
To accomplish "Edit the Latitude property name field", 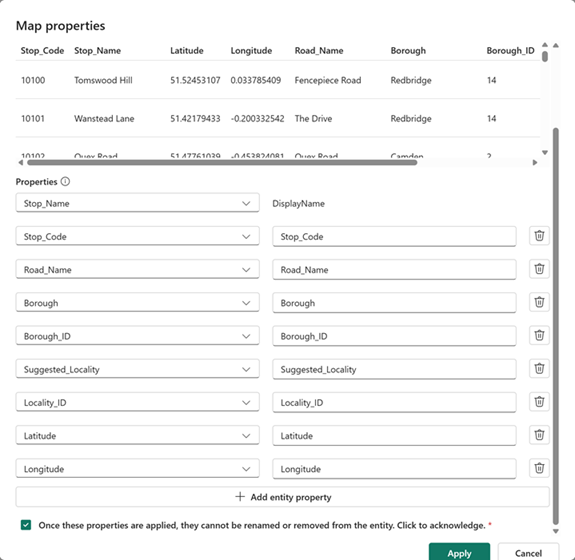I will tap(394, 436).
